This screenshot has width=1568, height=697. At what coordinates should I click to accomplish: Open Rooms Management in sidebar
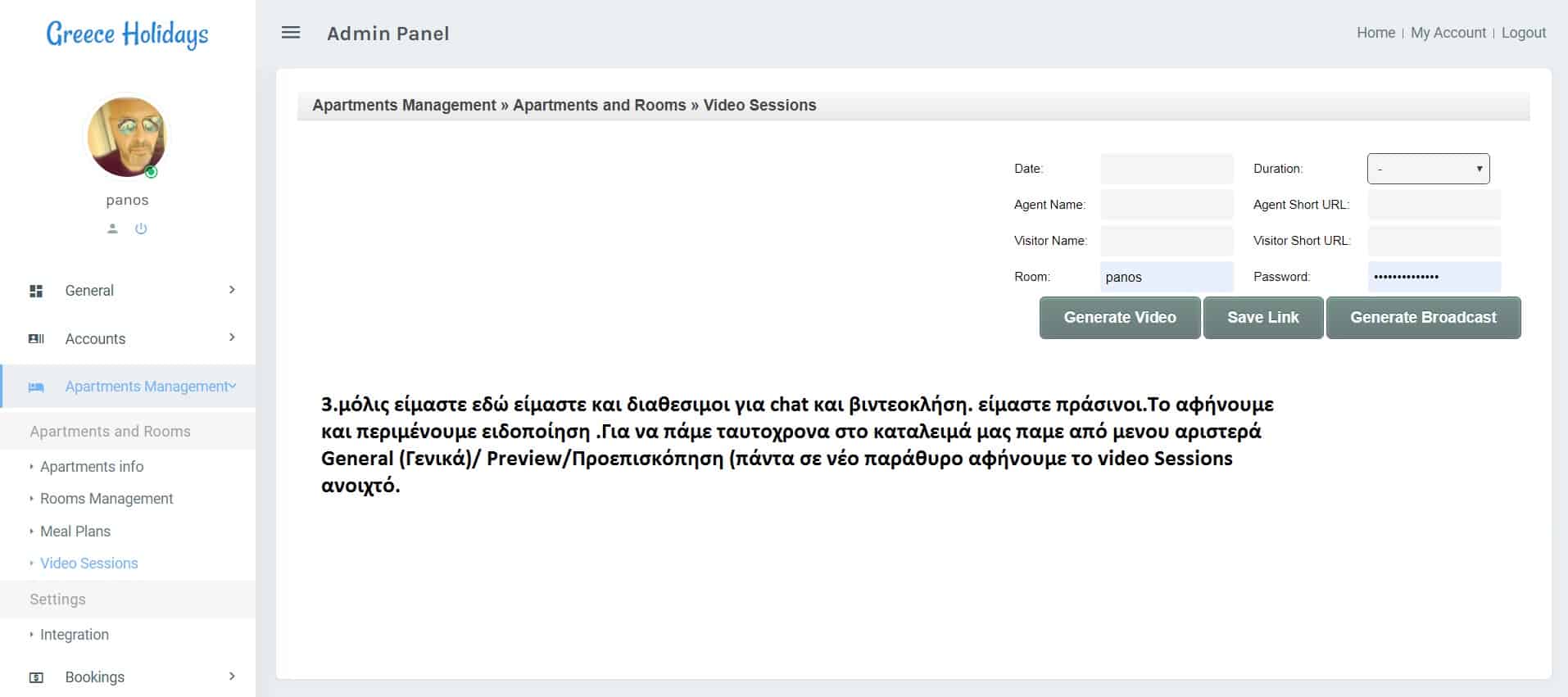[106, 499]
